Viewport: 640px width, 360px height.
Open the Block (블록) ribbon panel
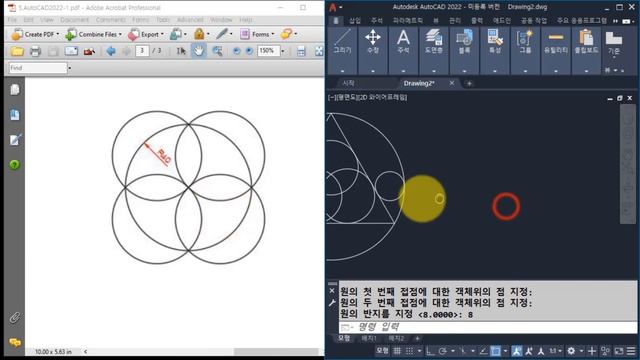464,50
